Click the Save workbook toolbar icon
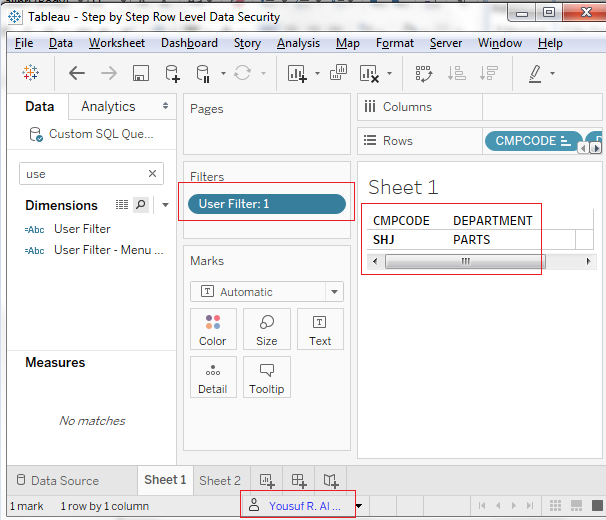This screenshot has height=520, width=606. [x=141, y=73]
